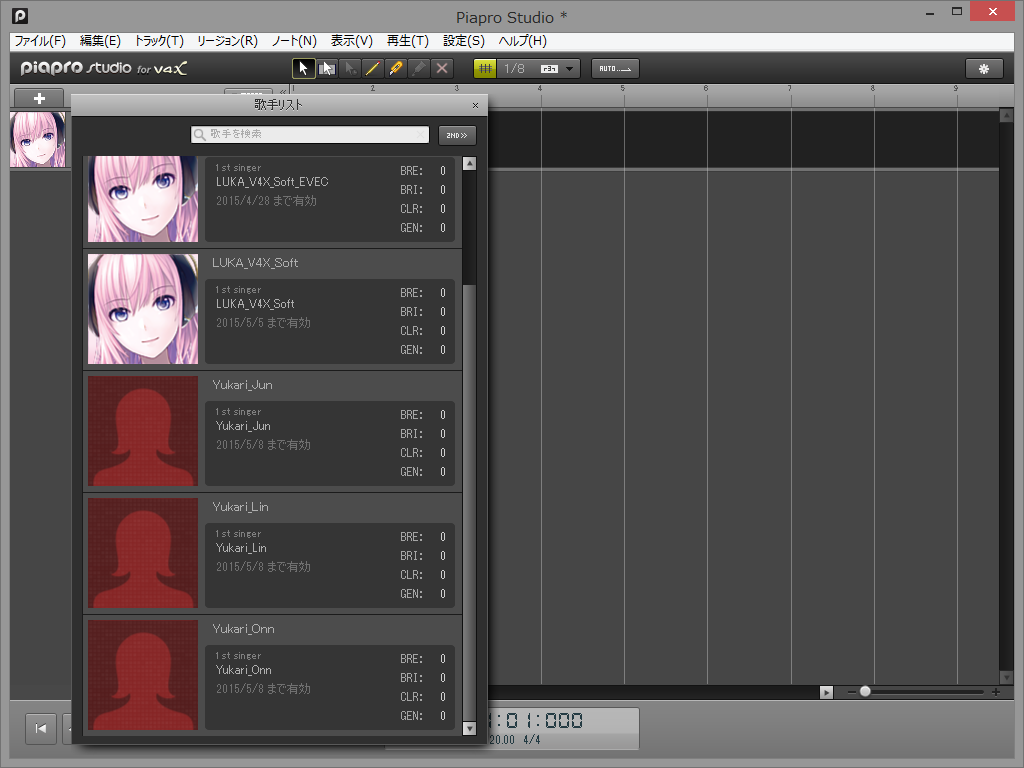Select LUKA_V4X_Soft_EVEC singer portrait

(143, 199)
